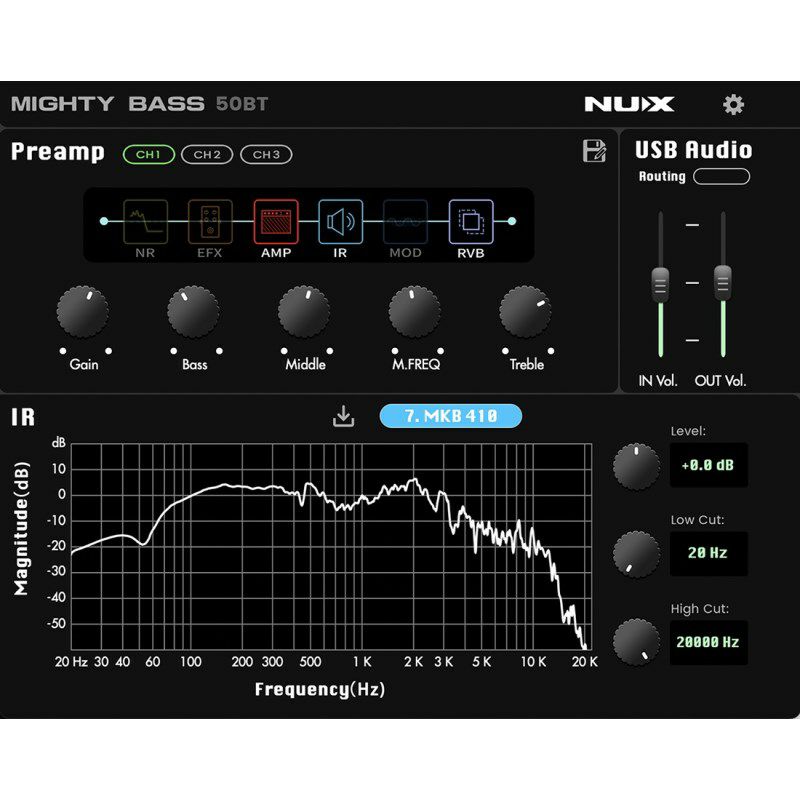
Task: Click the MIGHTY BASS 50BT title
Action: [139, 104]
